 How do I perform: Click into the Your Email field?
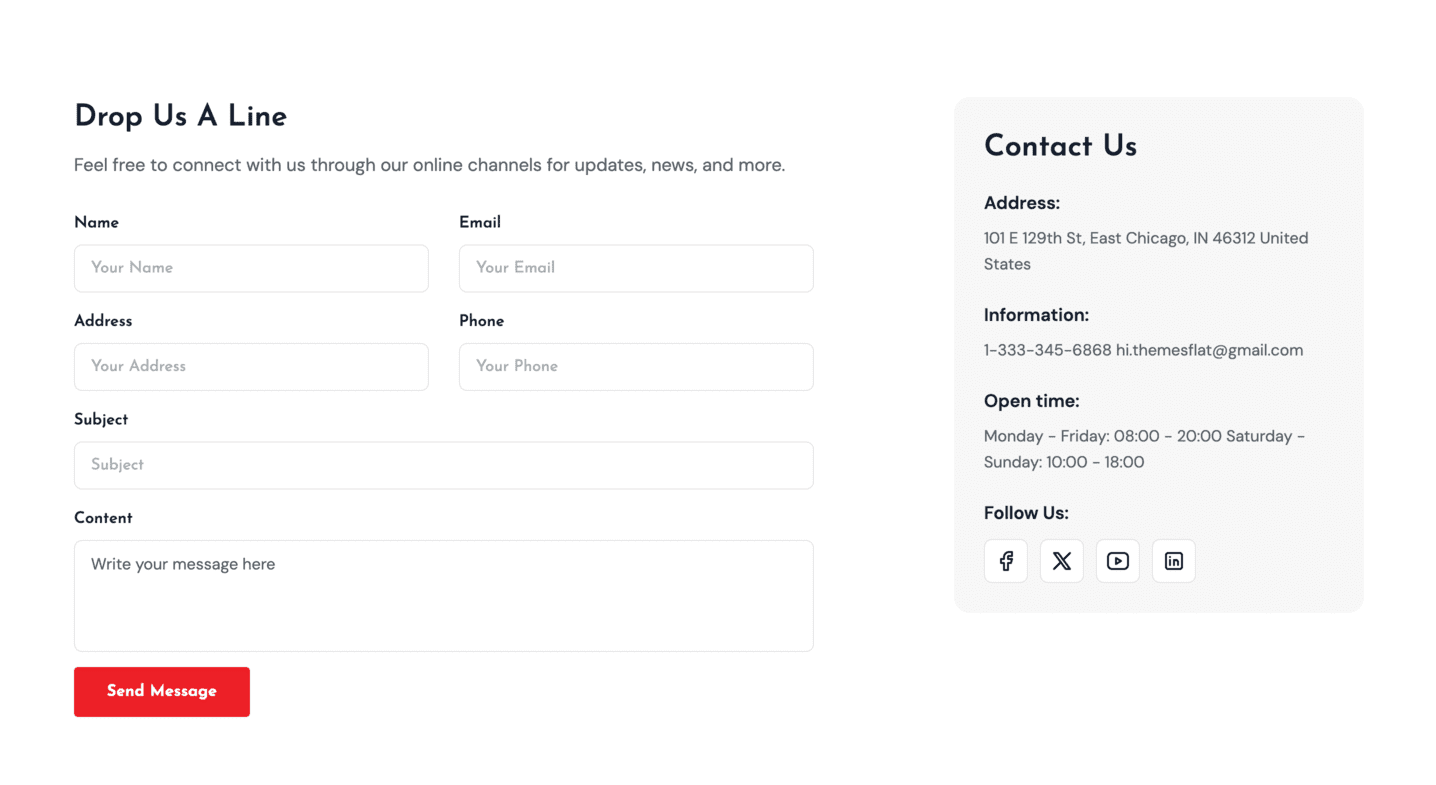tap(636, 268)
